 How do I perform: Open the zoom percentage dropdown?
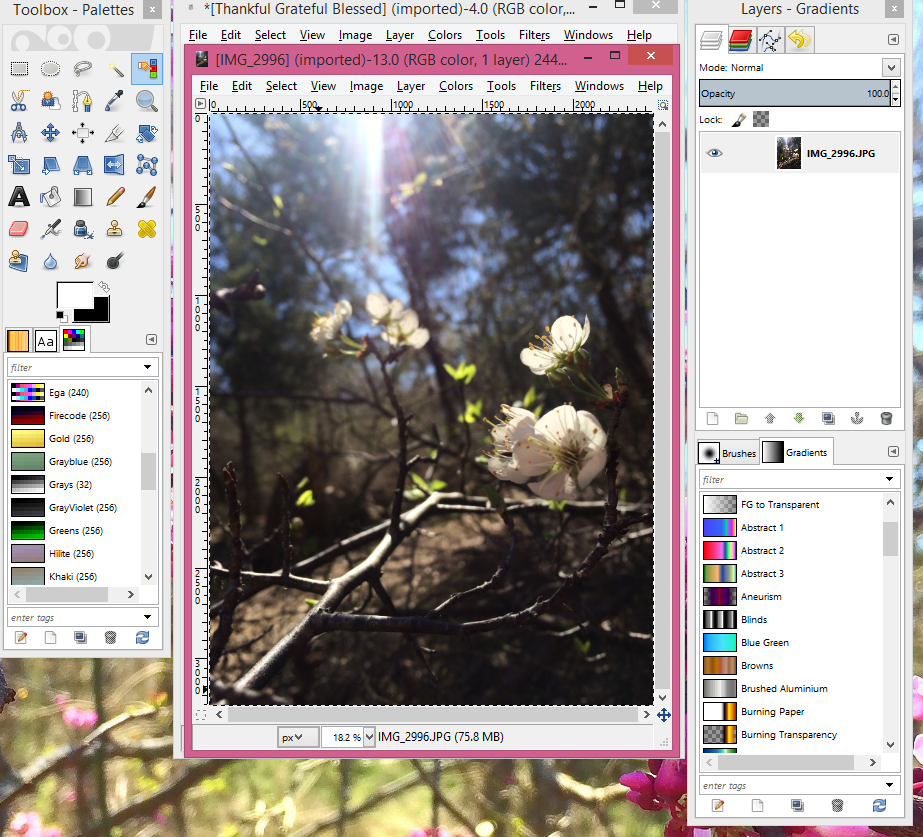tap(348, 736)
